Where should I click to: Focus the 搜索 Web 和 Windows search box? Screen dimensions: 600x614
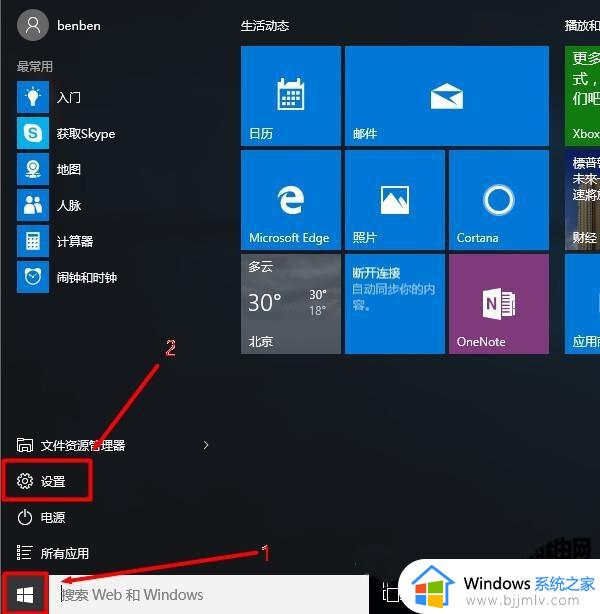pyautogui.click(x=211, y=595)
